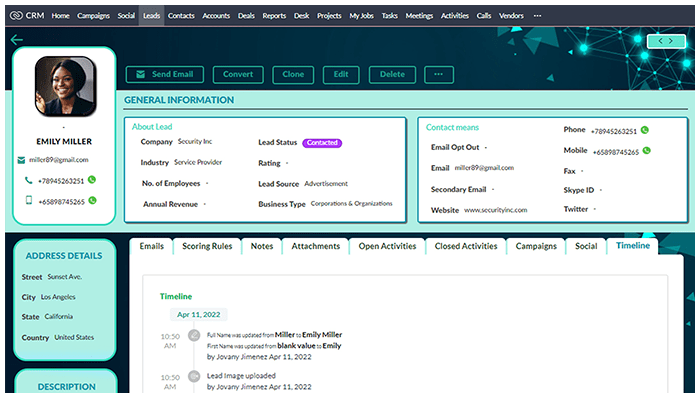This screenshot has height=398, width=700.
Task: Open the more actions ellipsis button next to Delete
Action: tap(438, 75)
